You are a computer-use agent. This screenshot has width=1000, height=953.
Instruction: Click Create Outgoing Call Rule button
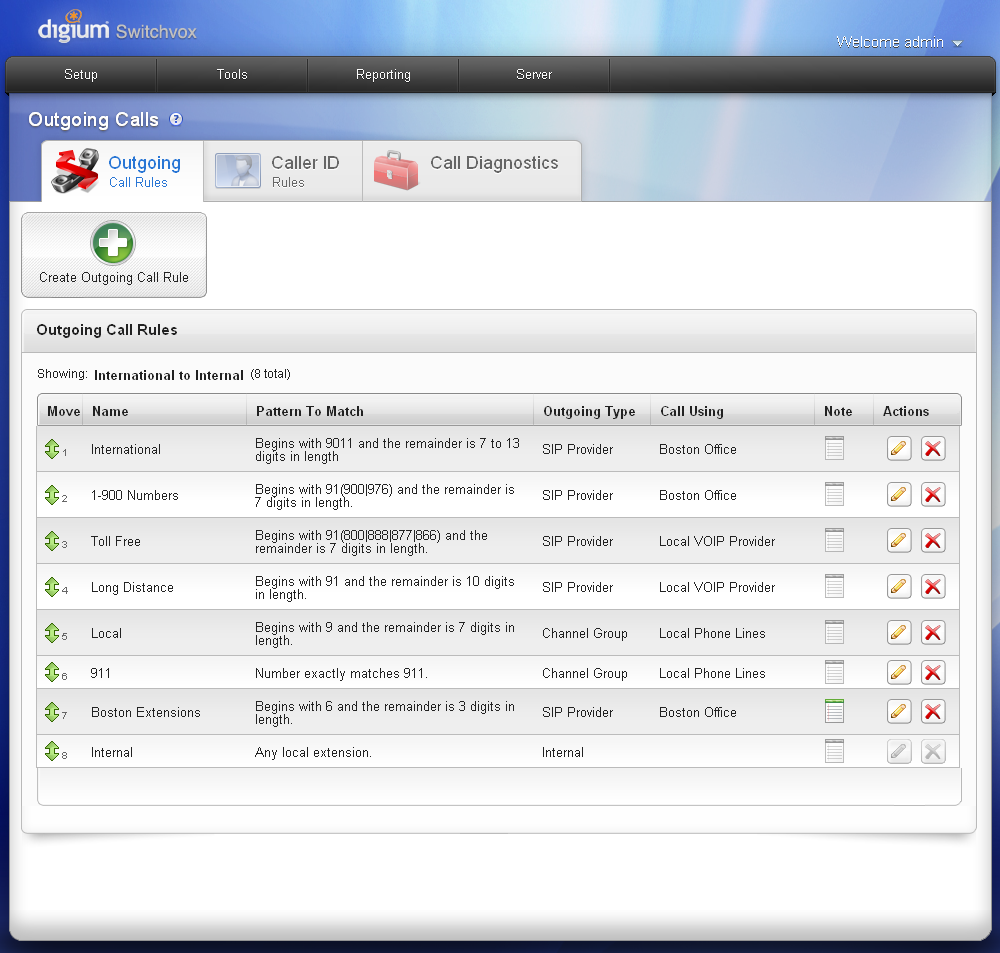tap(114, 255)
